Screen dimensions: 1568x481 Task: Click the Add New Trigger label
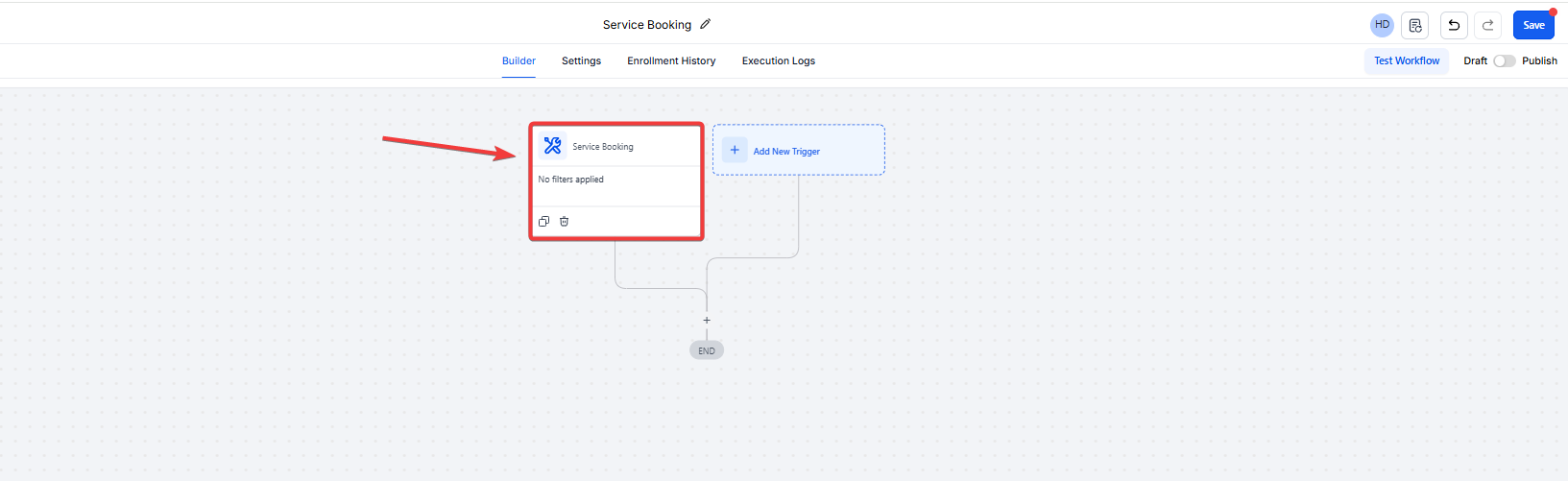pos(786,152)
